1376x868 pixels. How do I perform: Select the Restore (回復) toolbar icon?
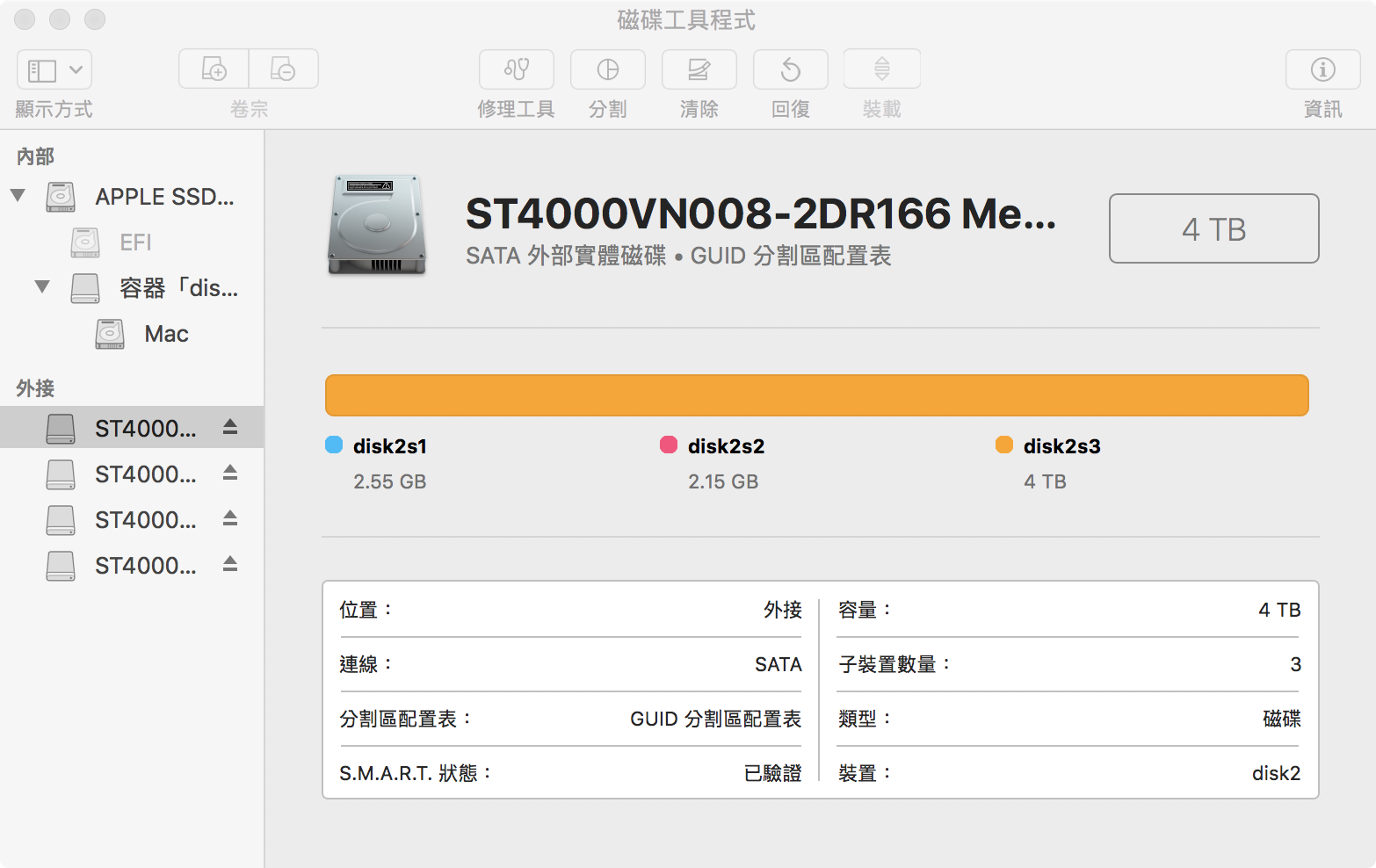(x=790, y=69)
